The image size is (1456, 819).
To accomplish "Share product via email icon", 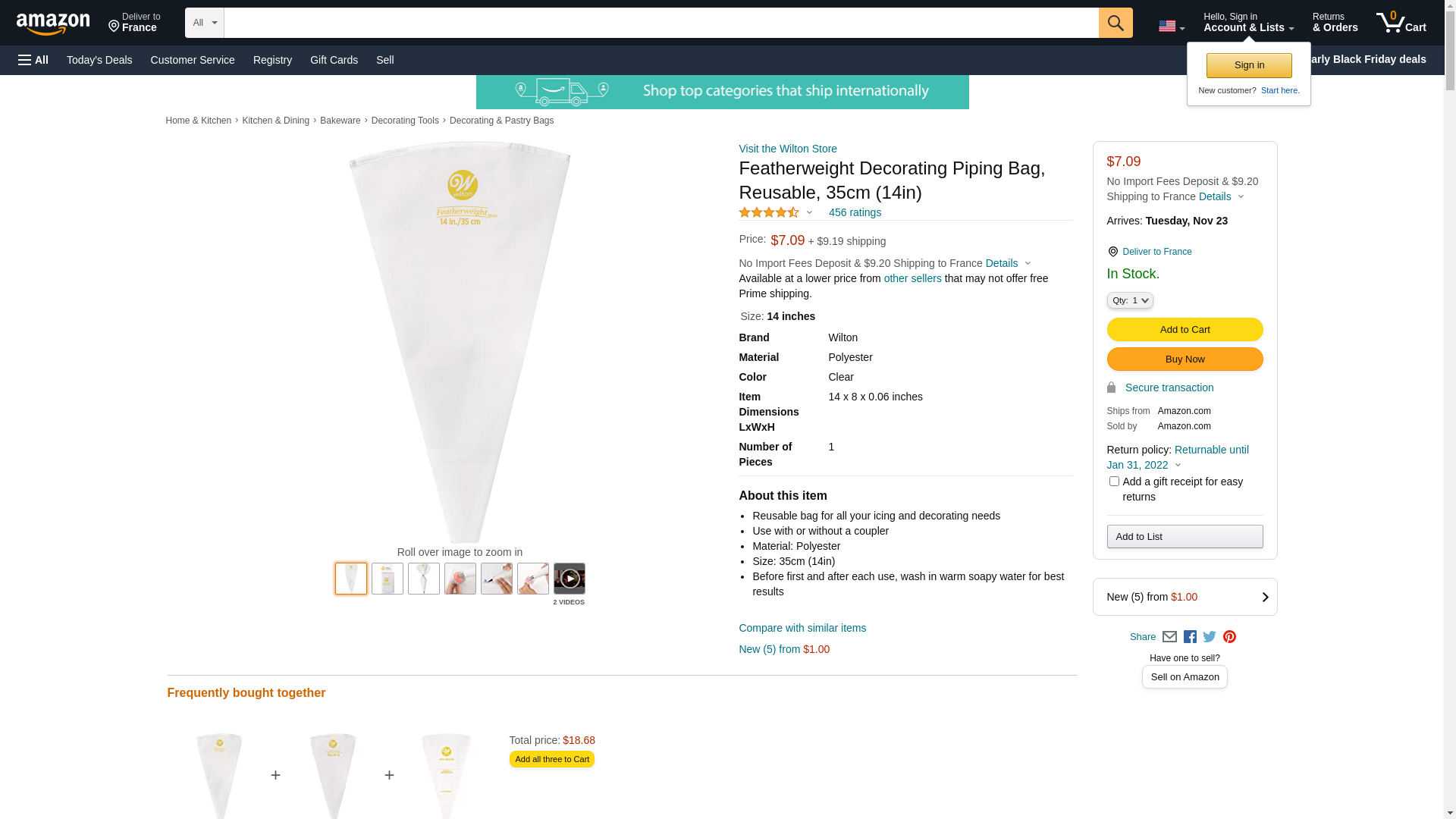I will point(1169,637).
